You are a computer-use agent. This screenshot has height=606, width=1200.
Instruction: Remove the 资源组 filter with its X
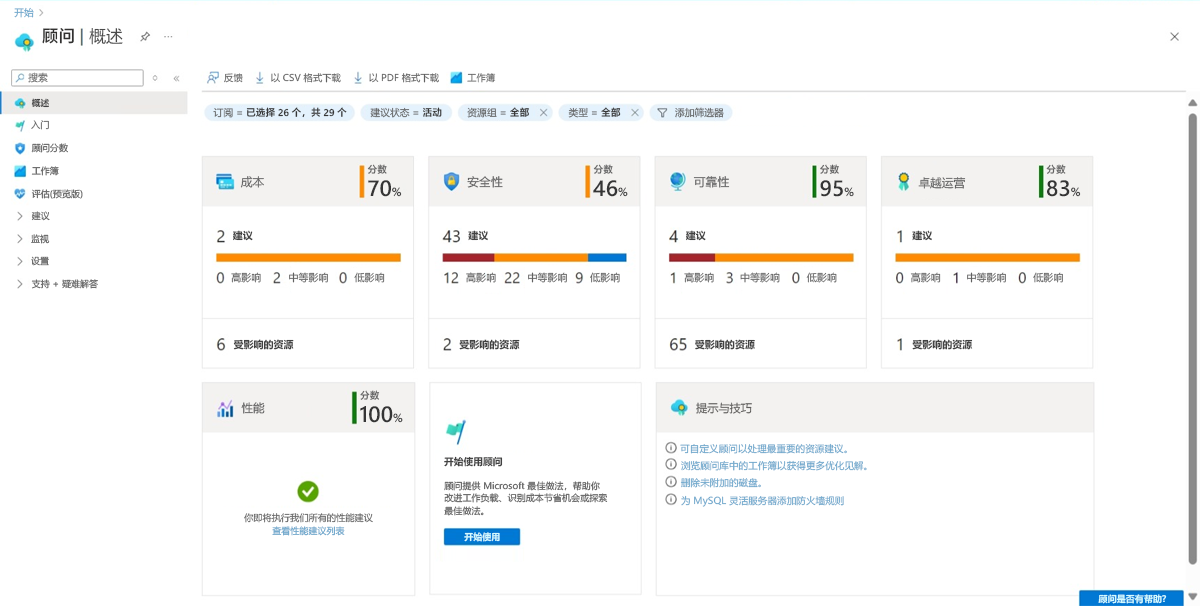544,113
